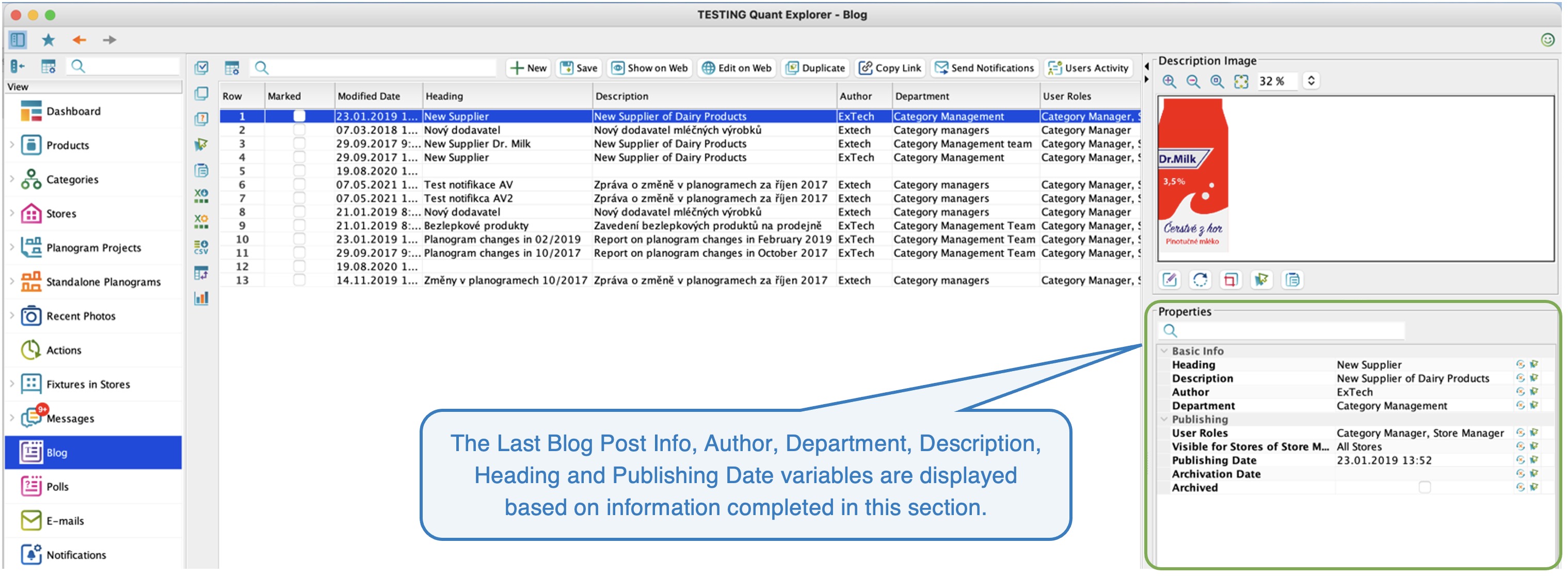Click the mark-all checkbox icon in vertical toolbar
The width and height of the screenshot is (1568, 576).
201,68
